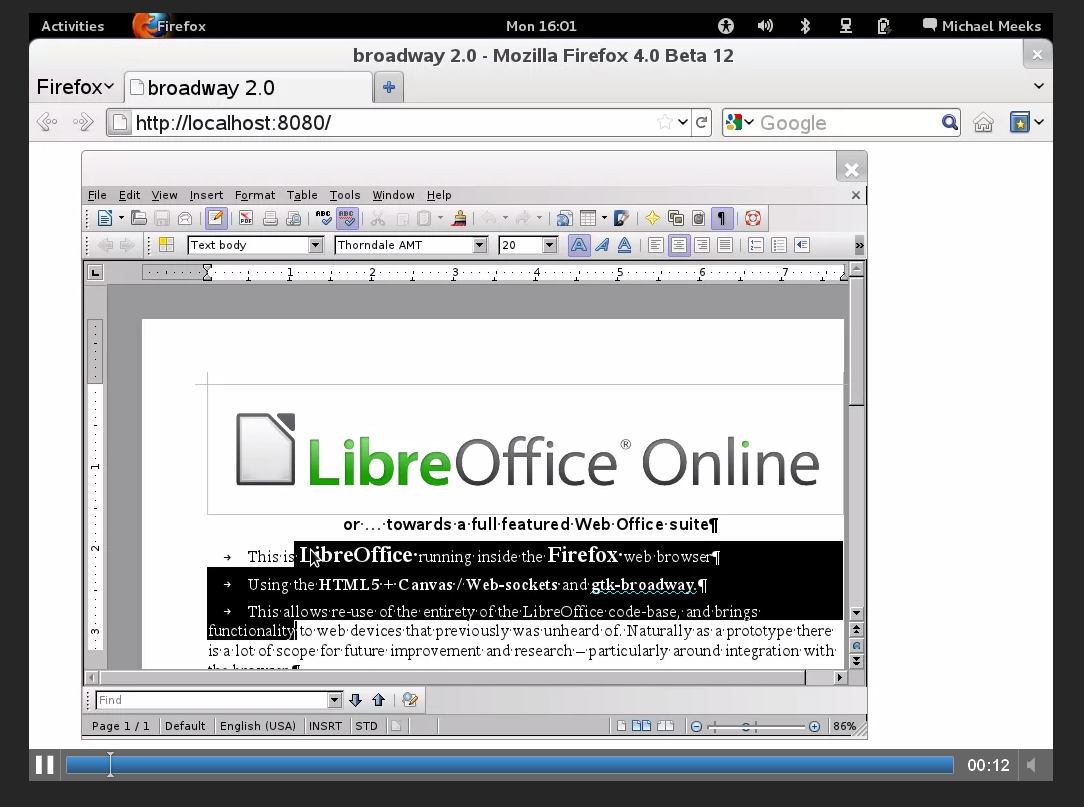The height and width of the screenshot is (807, 1084).
Task: Open the Edit menu
Action: click(129, 195)
